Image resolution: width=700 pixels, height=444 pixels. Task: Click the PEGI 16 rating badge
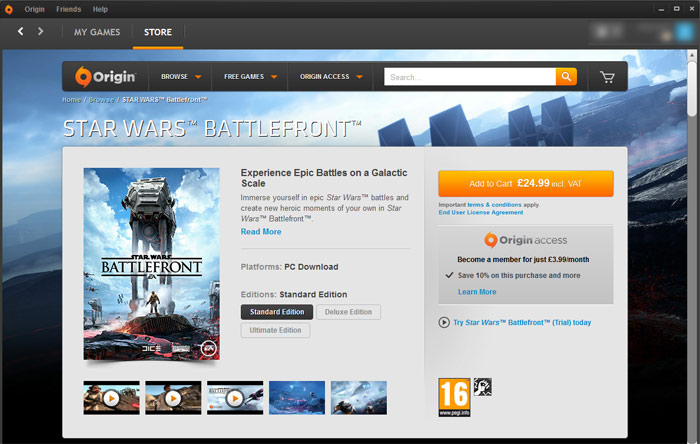(454, 397)
